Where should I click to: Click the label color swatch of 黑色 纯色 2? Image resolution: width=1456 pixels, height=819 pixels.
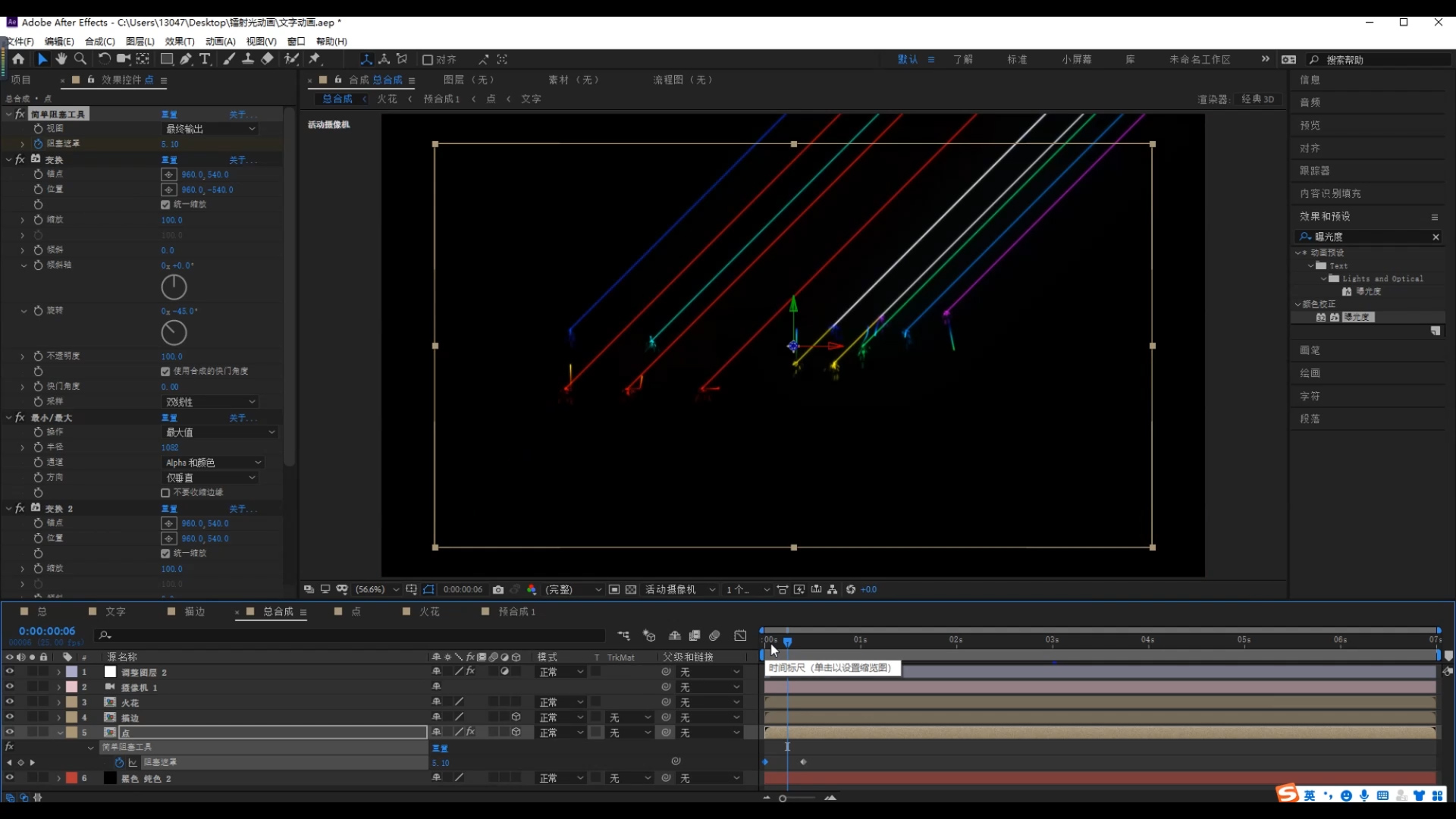[x=71, y=778]
